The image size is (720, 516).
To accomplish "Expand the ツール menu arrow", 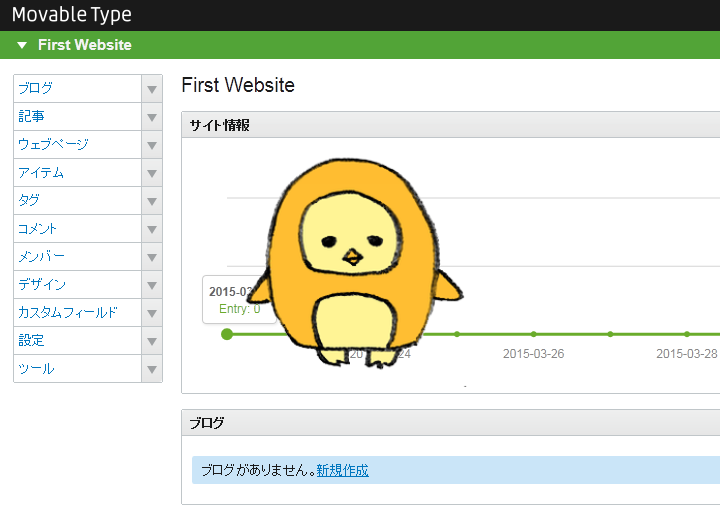I will pyautogui.click(x=152, y=369).
